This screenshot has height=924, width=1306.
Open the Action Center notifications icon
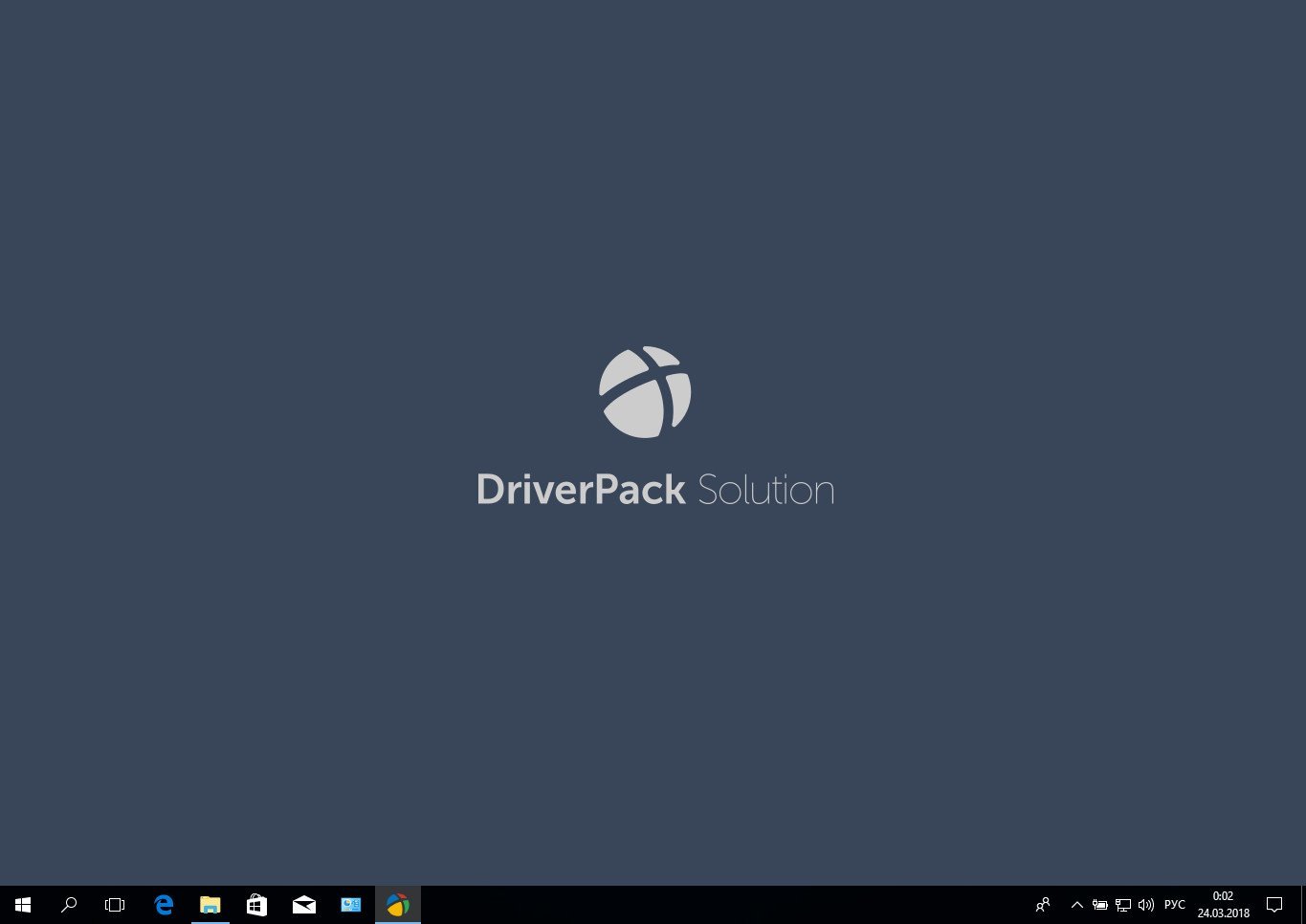(x=1274, y=905)
